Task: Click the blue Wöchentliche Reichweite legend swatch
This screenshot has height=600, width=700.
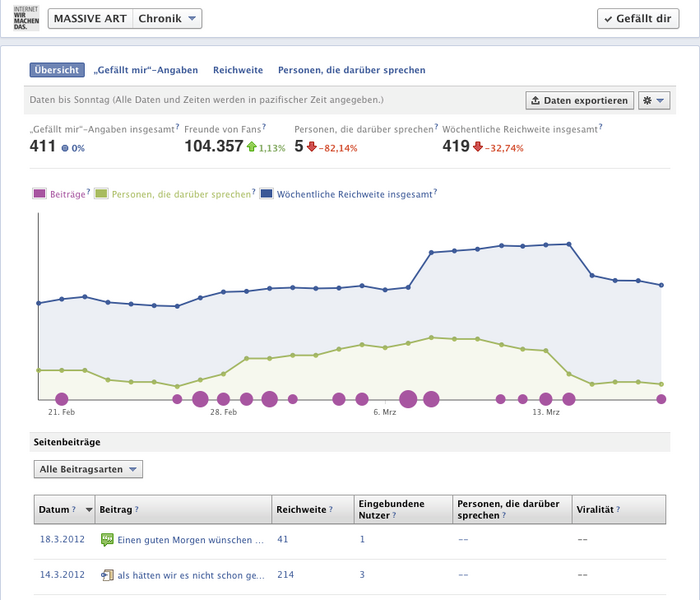Action: (267, 194)
